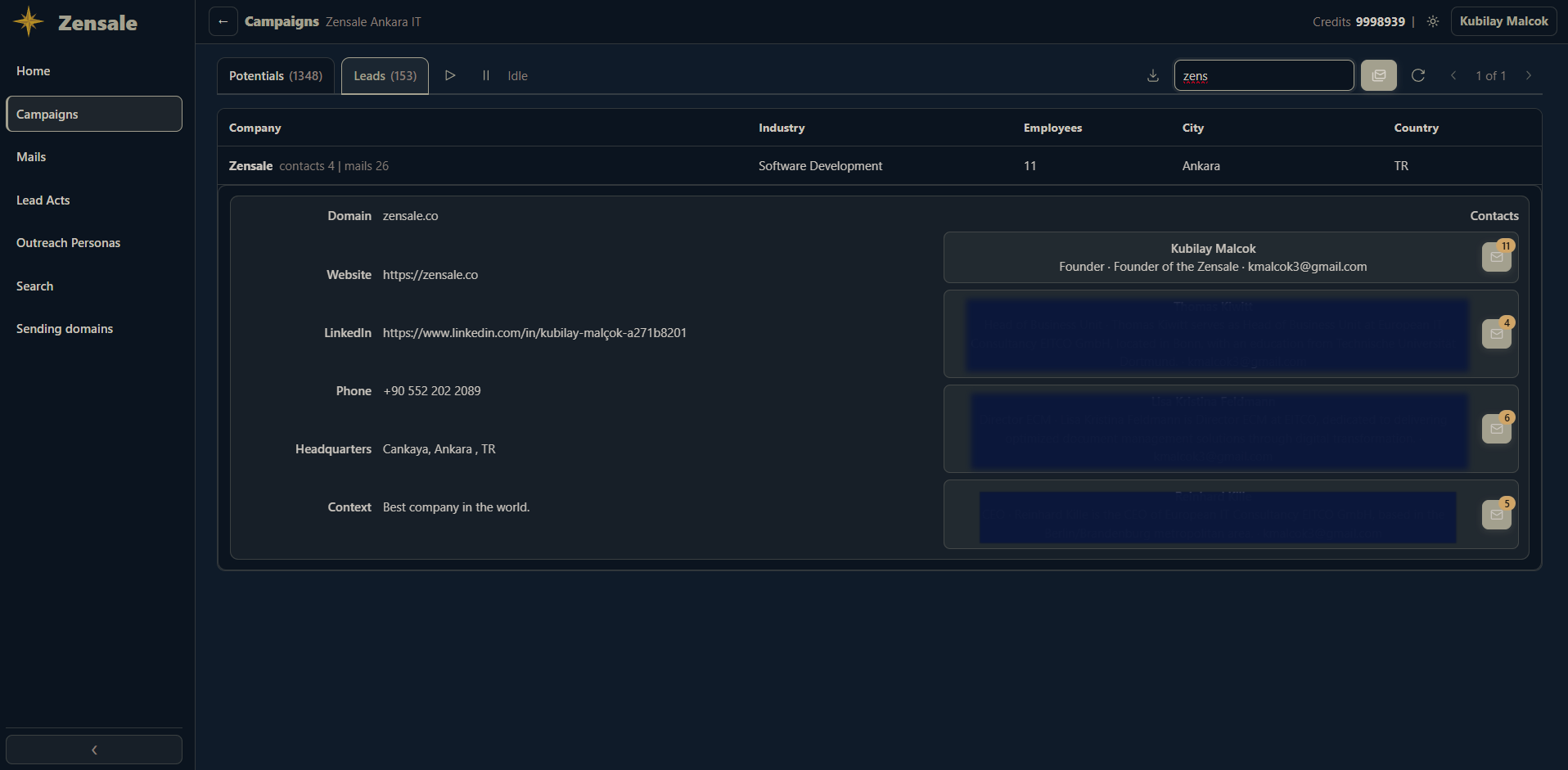Click the phone number +90 552 202 2089
Image resolution: width=1568 pixels, height=770 pixels.
point(432,391)
